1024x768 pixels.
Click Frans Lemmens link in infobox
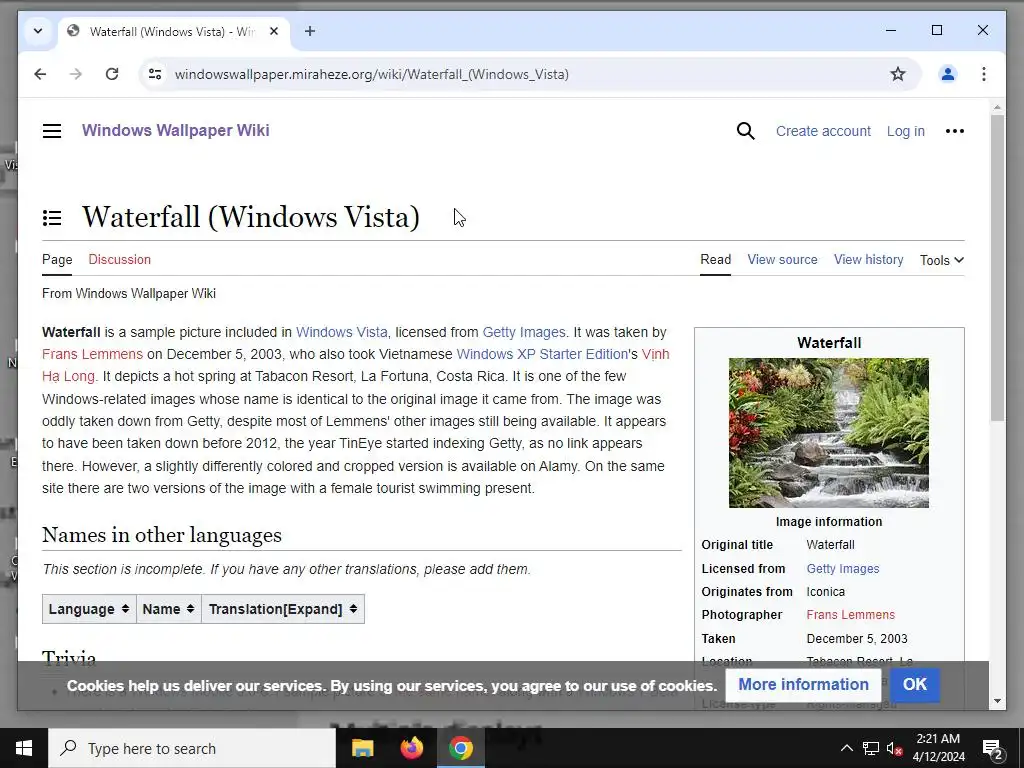pyautogui.click(x=850, y=615)
